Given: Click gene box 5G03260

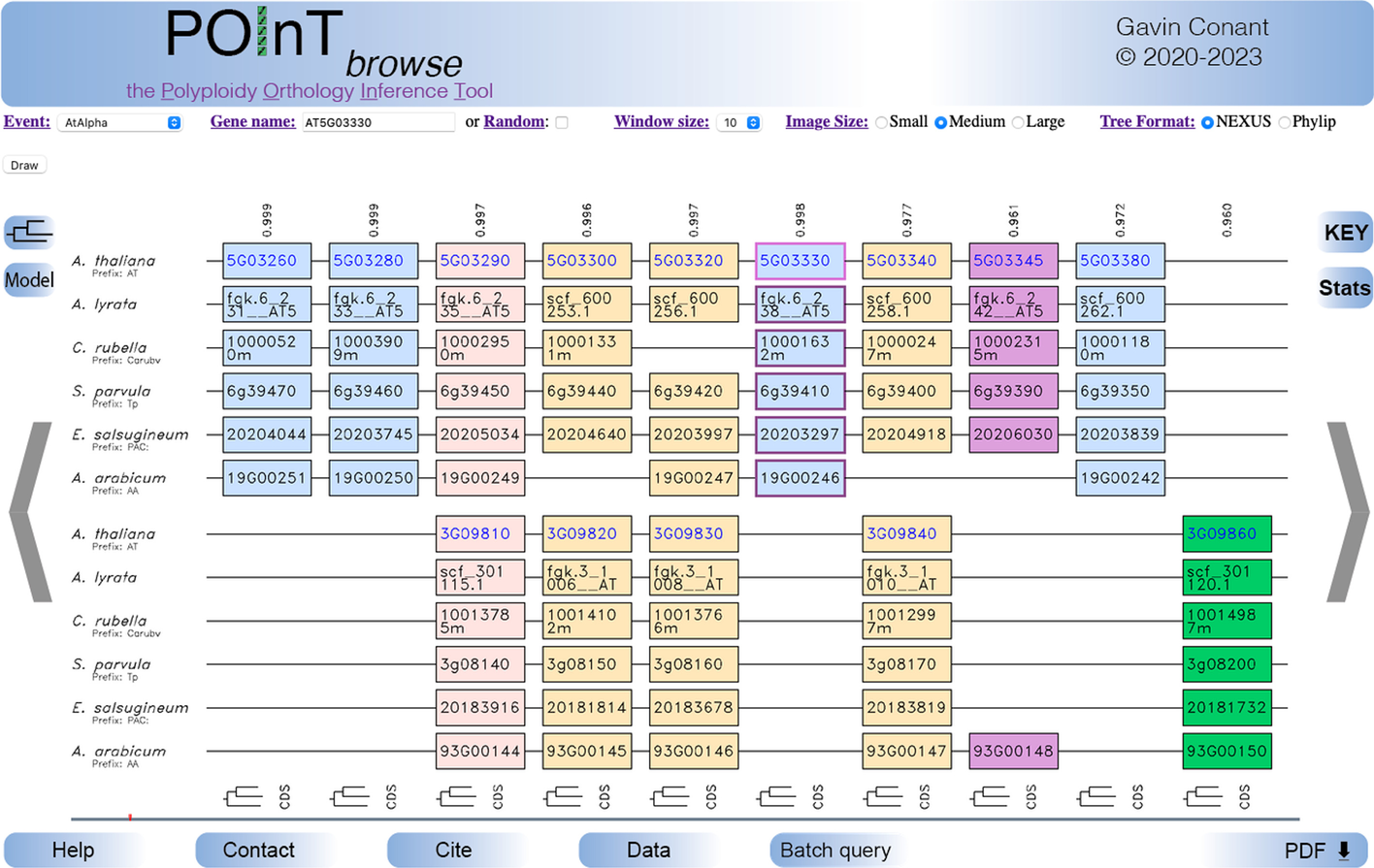Looking at the screenshot, I should point(267,261).
